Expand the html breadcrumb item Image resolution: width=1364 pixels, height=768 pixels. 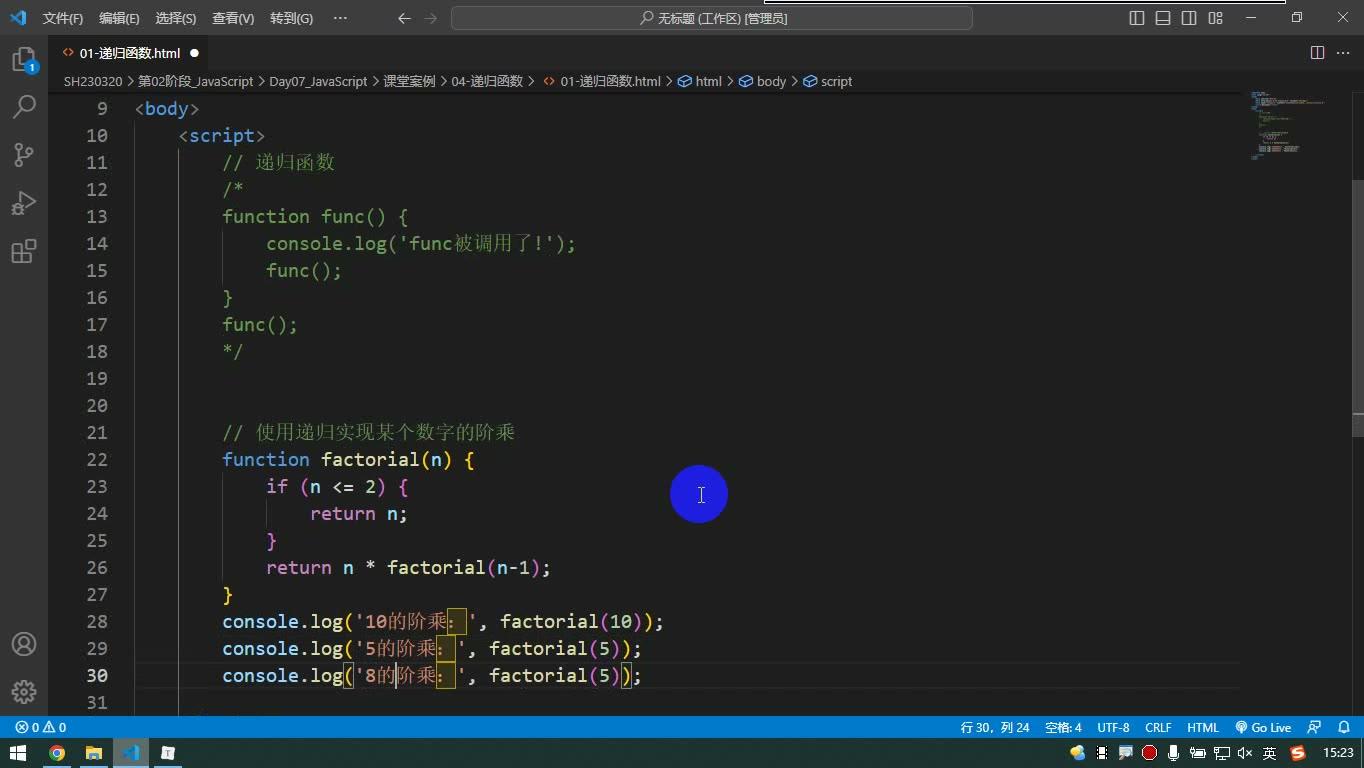(x=699, y=81)
